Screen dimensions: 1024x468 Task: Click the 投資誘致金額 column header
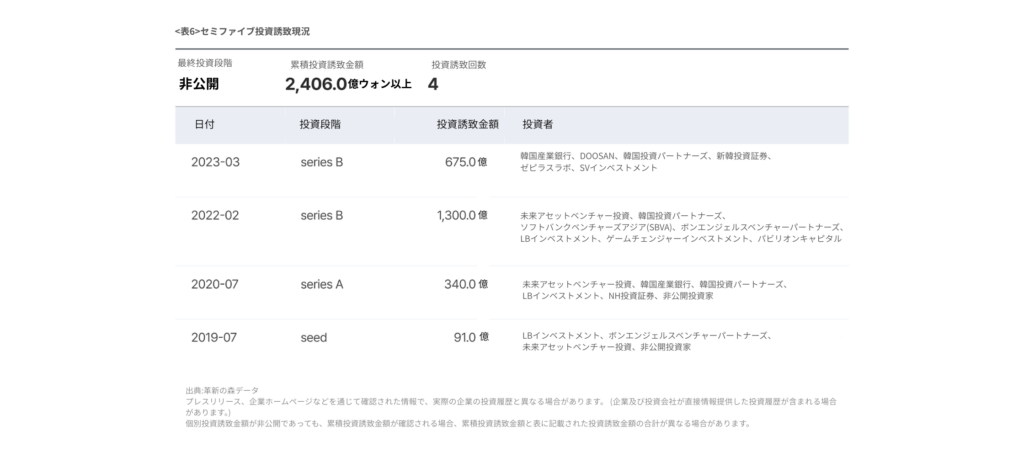click(467, 125)
